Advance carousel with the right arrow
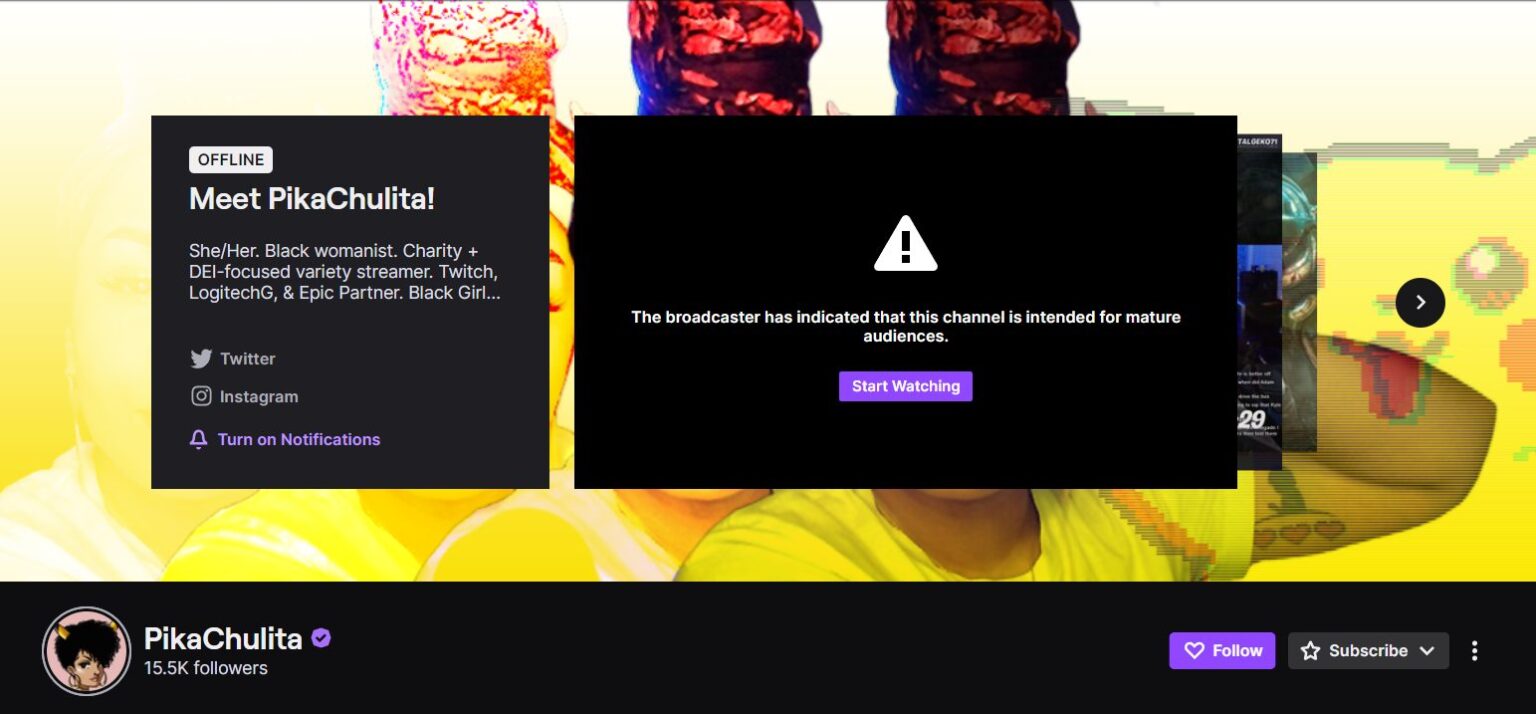This screenshot has height=714, width=1536. 1420,302
